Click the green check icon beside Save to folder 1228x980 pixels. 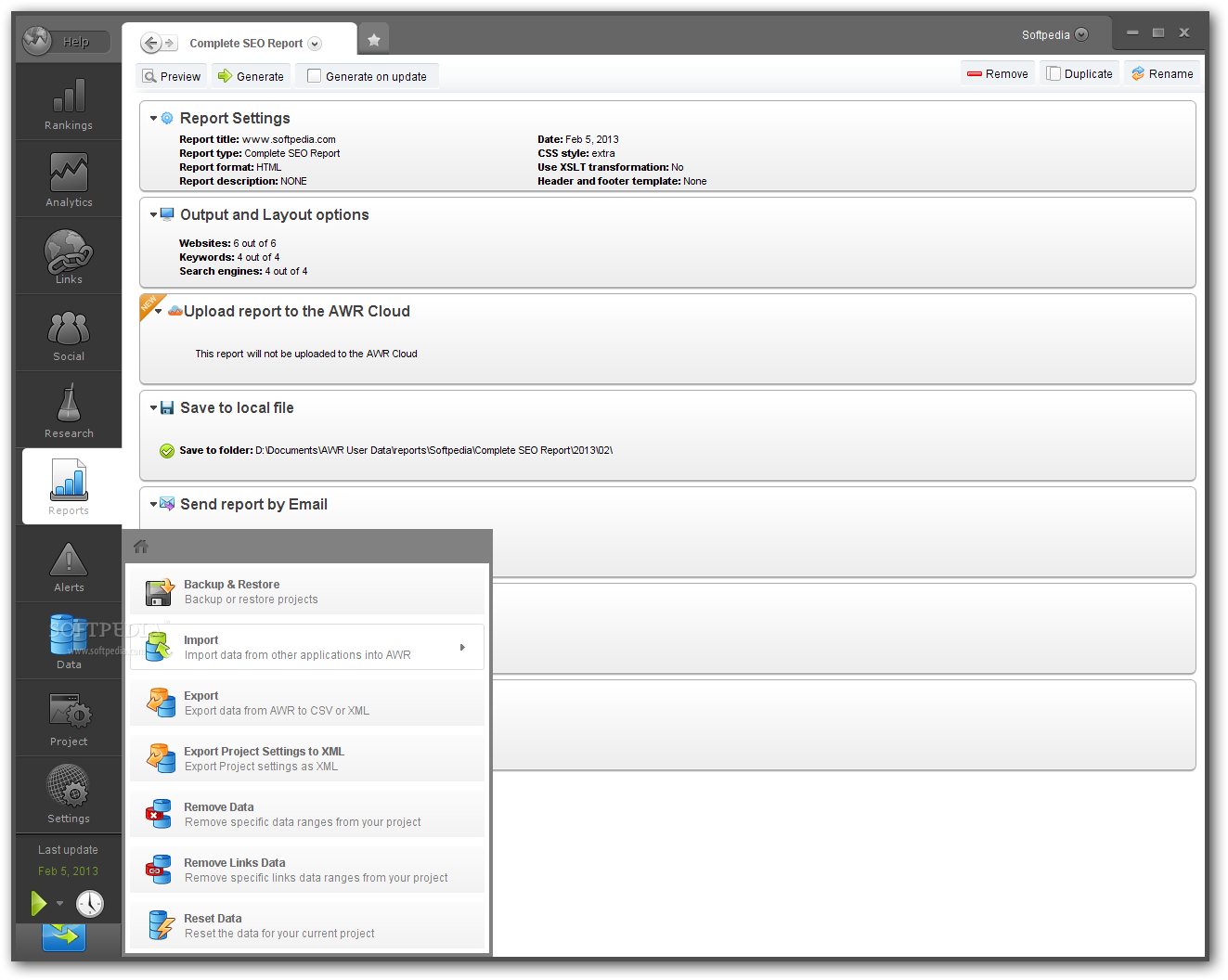167,451
